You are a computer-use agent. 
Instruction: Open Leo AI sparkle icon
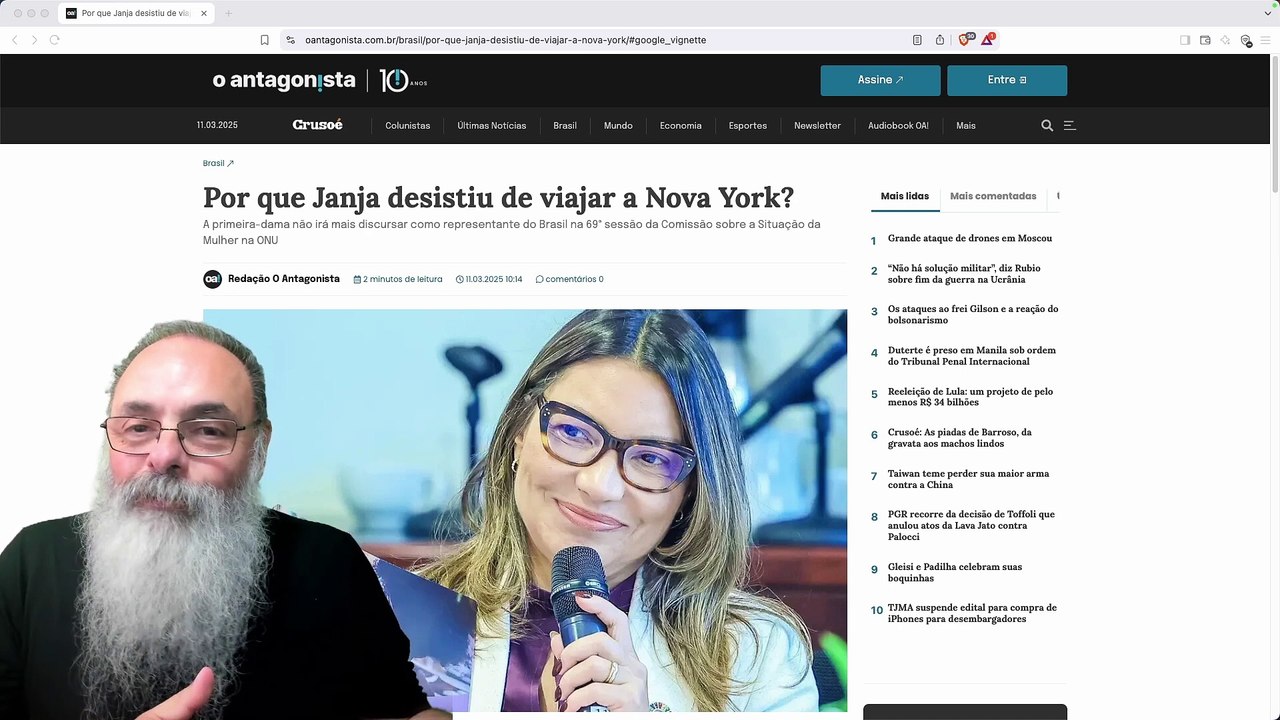(x=1225, y=40)
